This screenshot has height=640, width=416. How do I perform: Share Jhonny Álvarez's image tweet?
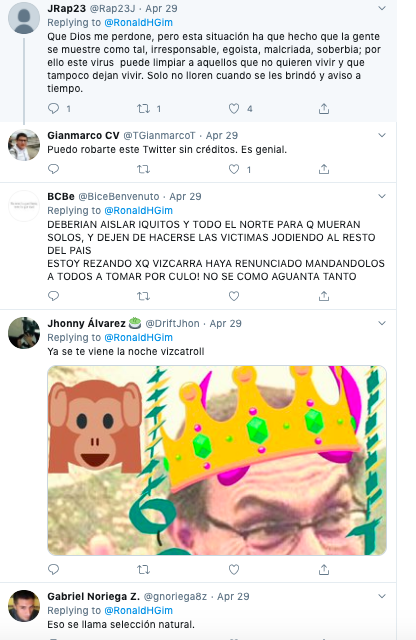pos(324,569)
